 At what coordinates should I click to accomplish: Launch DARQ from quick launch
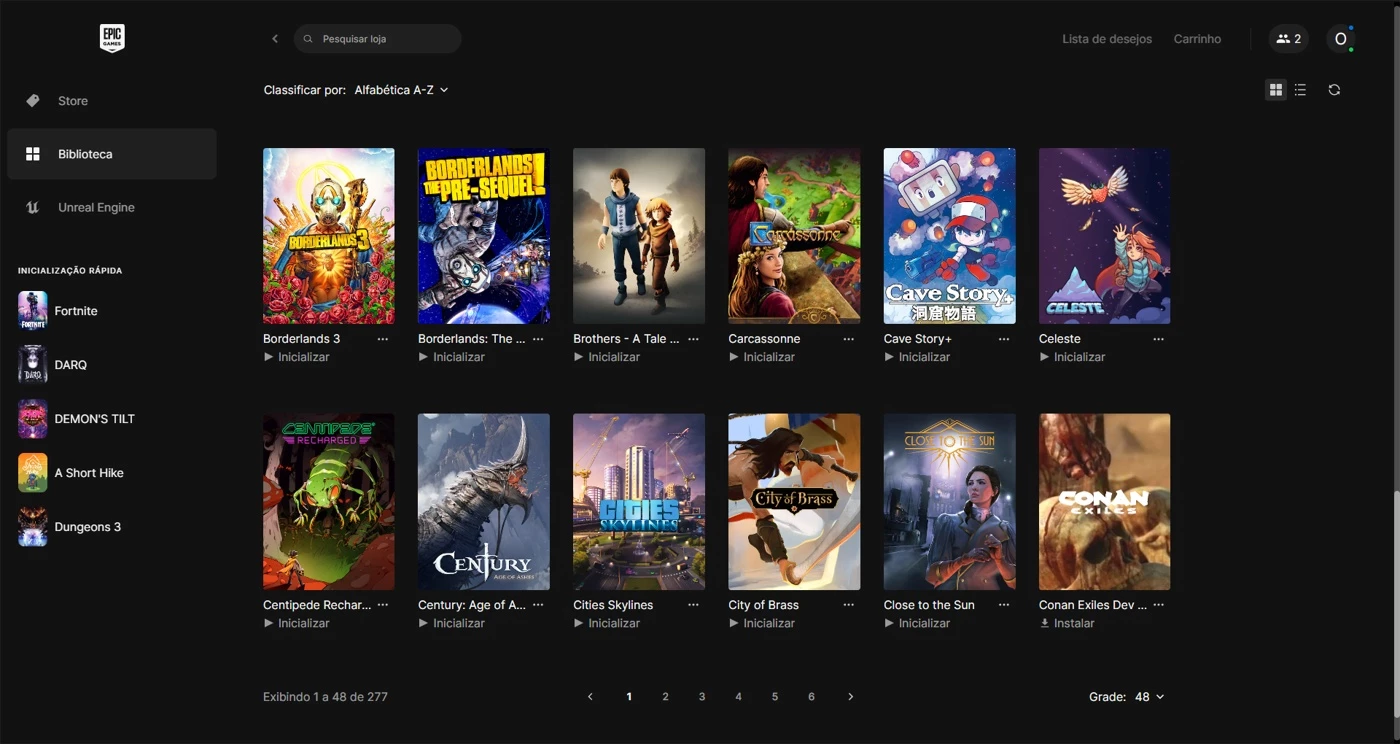click(x=52, y=365)
